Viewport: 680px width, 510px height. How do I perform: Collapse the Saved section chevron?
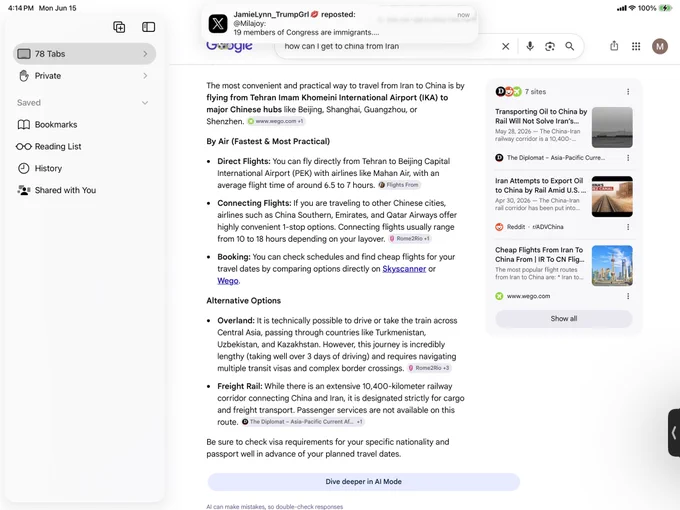point(145,103)
